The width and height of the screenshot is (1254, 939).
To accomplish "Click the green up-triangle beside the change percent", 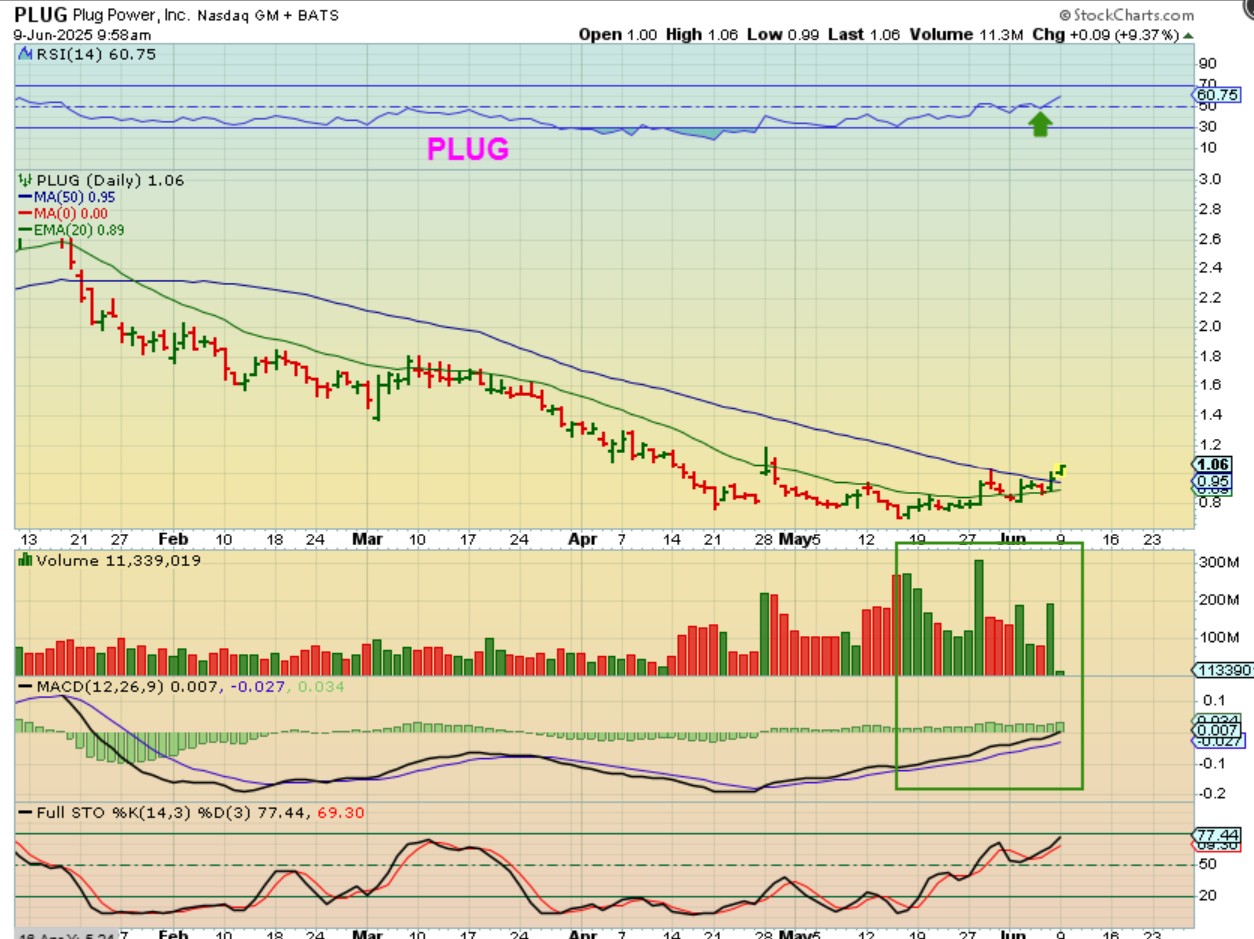I will (1187, 34).
